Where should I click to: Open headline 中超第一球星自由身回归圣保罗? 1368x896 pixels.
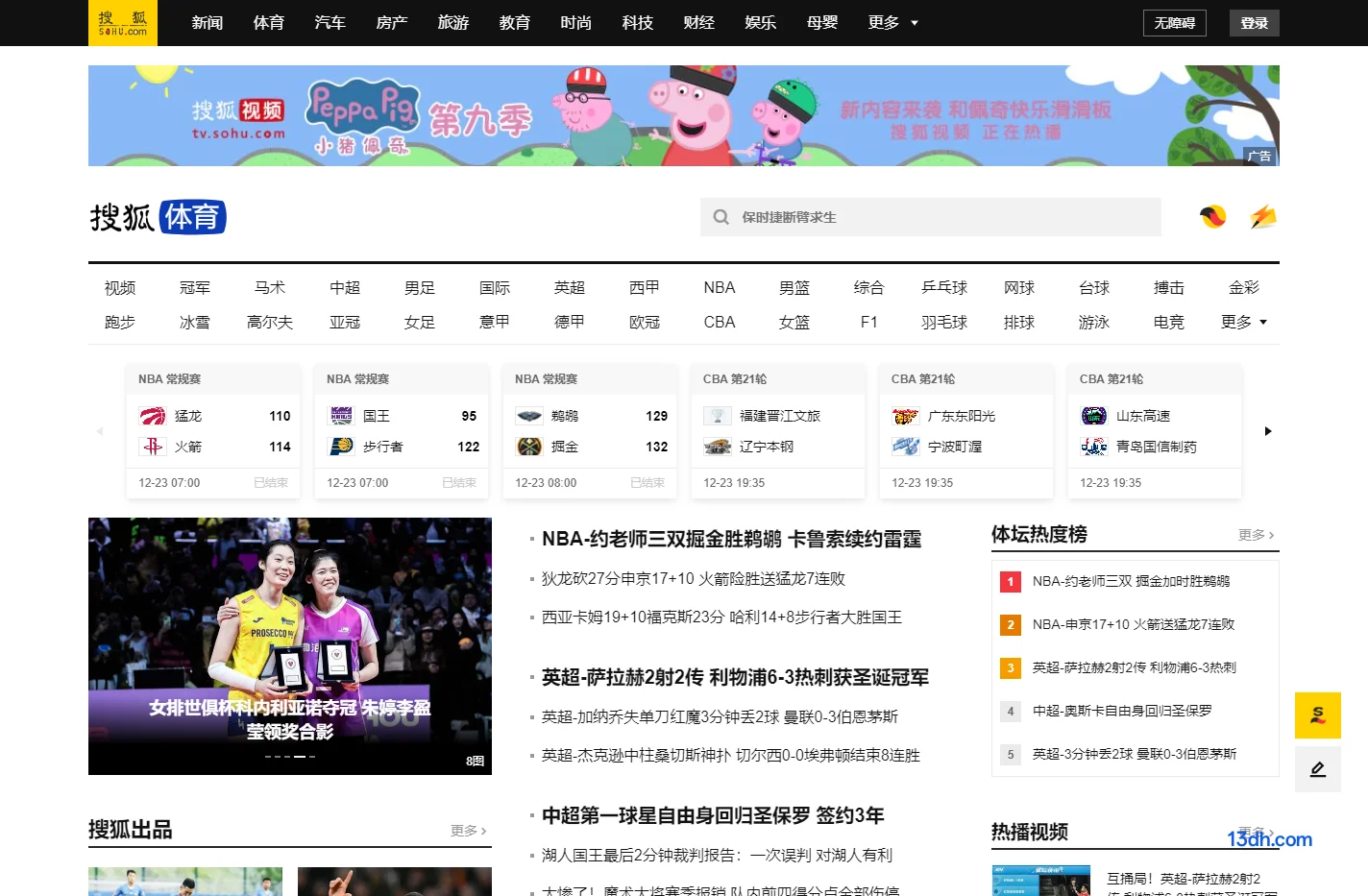point(713,815)
